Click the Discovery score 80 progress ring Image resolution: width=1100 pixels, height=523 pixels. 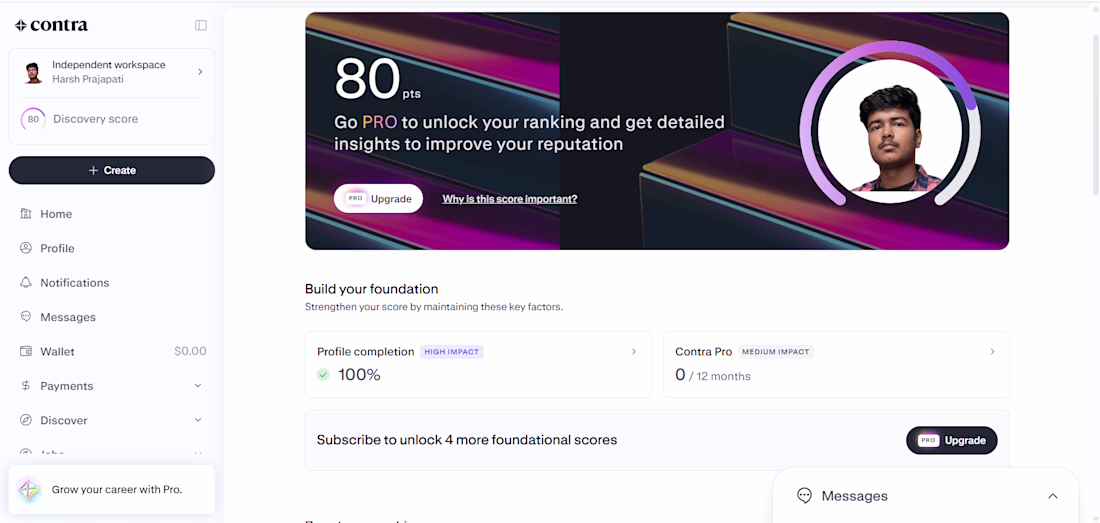pyautogui.click(x=33, y=119)
